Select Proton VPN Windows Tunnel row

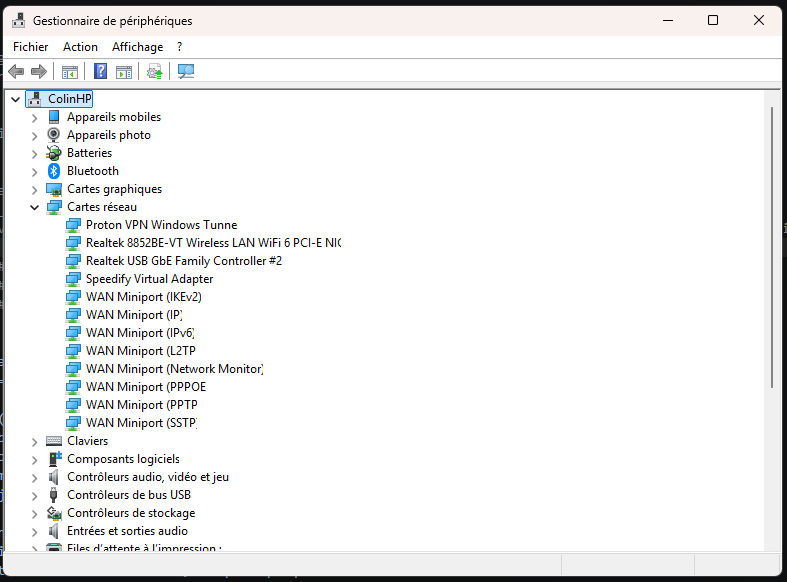click(x=162, y=225)
